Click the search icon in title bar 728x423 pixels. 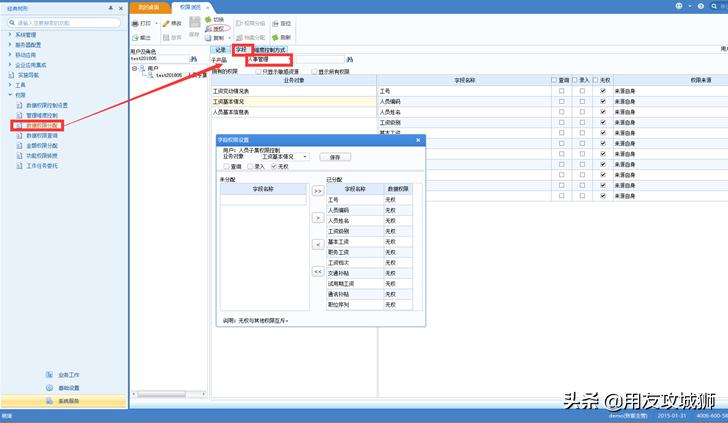pyautogui.click(x=714, y=6)
